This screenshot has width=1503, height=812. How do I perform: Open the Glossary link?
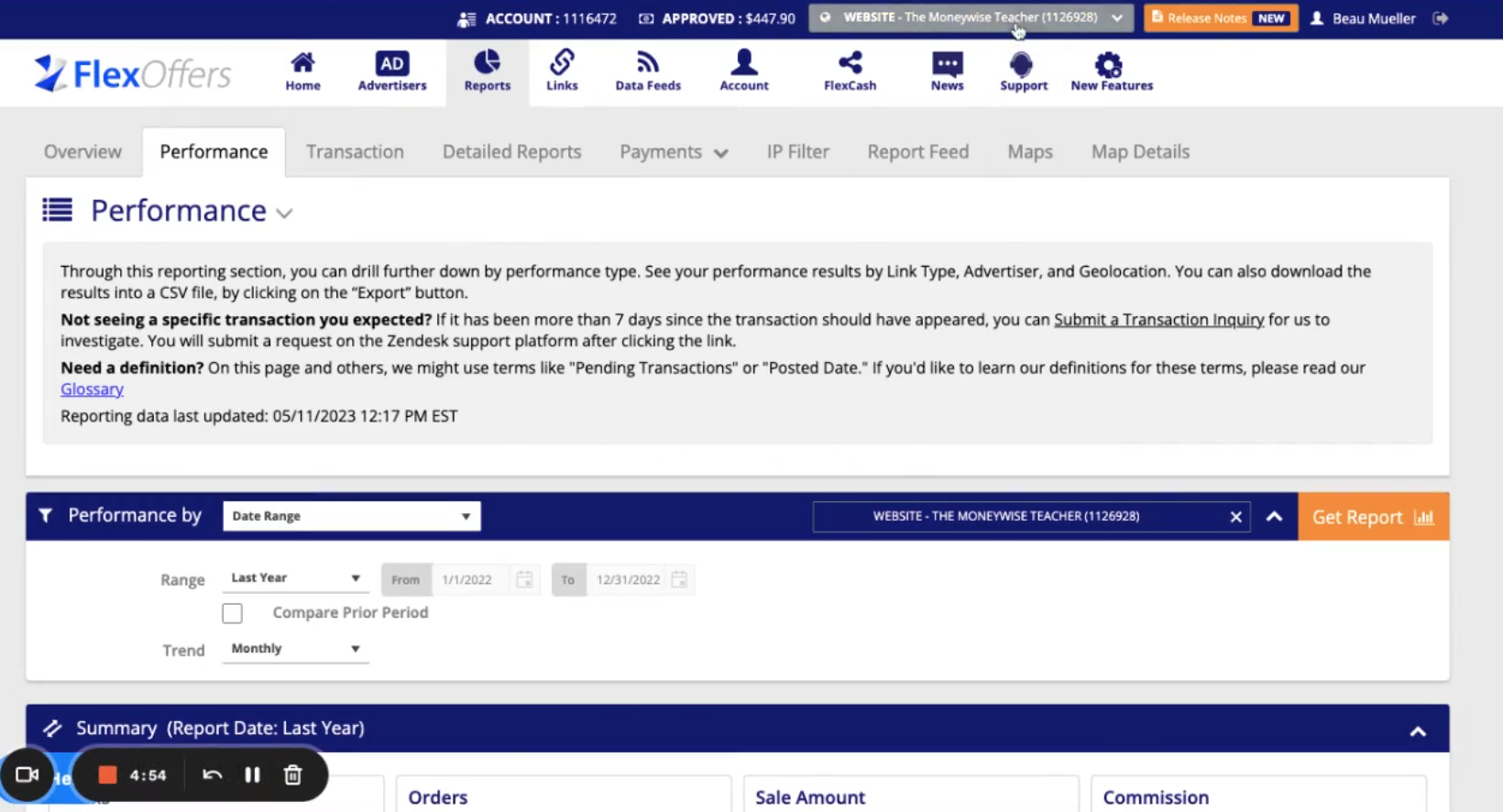click(92, 390)
